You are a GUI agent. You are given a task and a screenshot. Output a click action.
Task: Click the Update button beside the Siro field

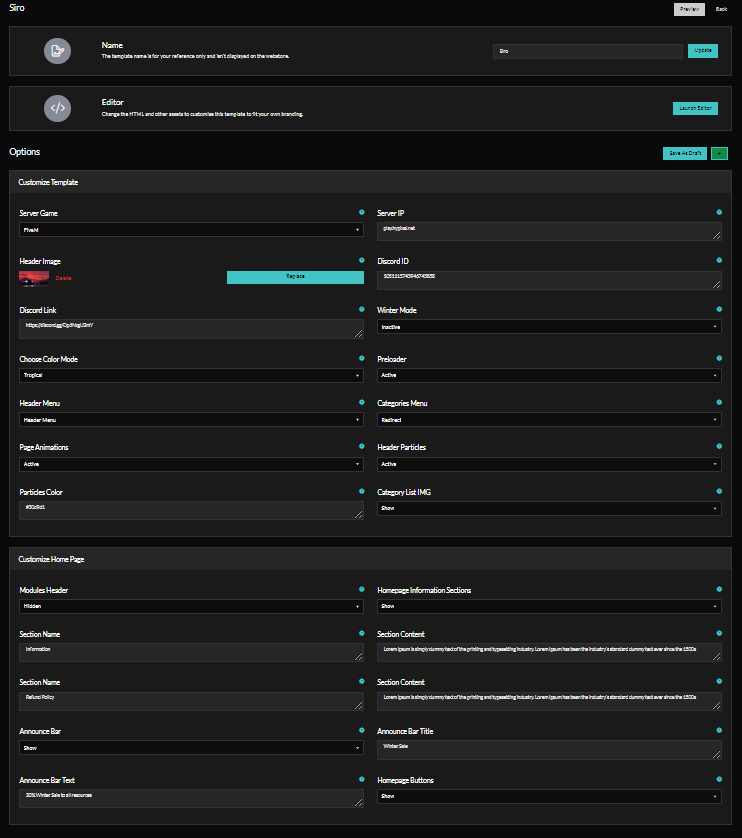pos(702,51)
